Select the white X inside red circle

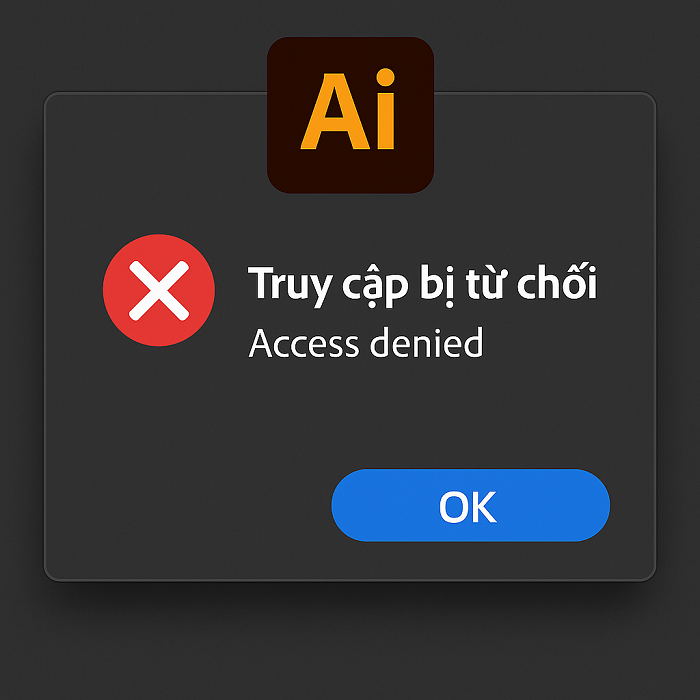coord(159,291)
